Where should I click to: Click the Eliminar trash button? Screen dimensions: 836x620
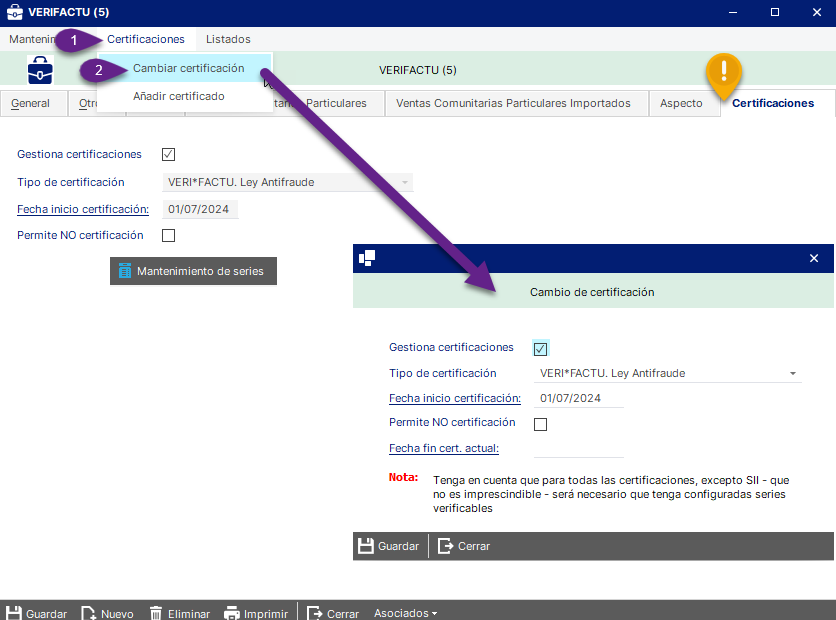[x=180, y=614]
